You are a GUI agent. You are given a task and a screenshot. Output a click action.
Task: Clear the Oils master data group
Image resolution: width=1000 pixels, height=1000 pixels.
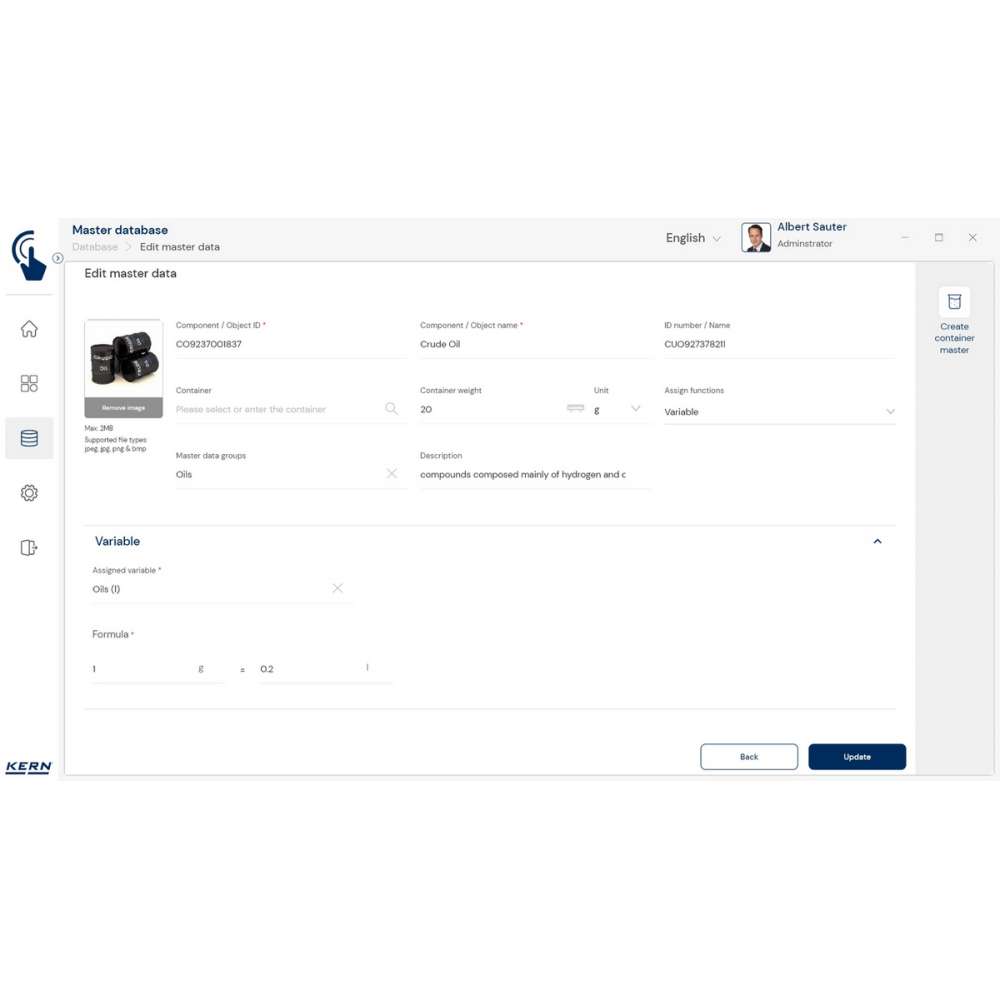click(391, 474)
